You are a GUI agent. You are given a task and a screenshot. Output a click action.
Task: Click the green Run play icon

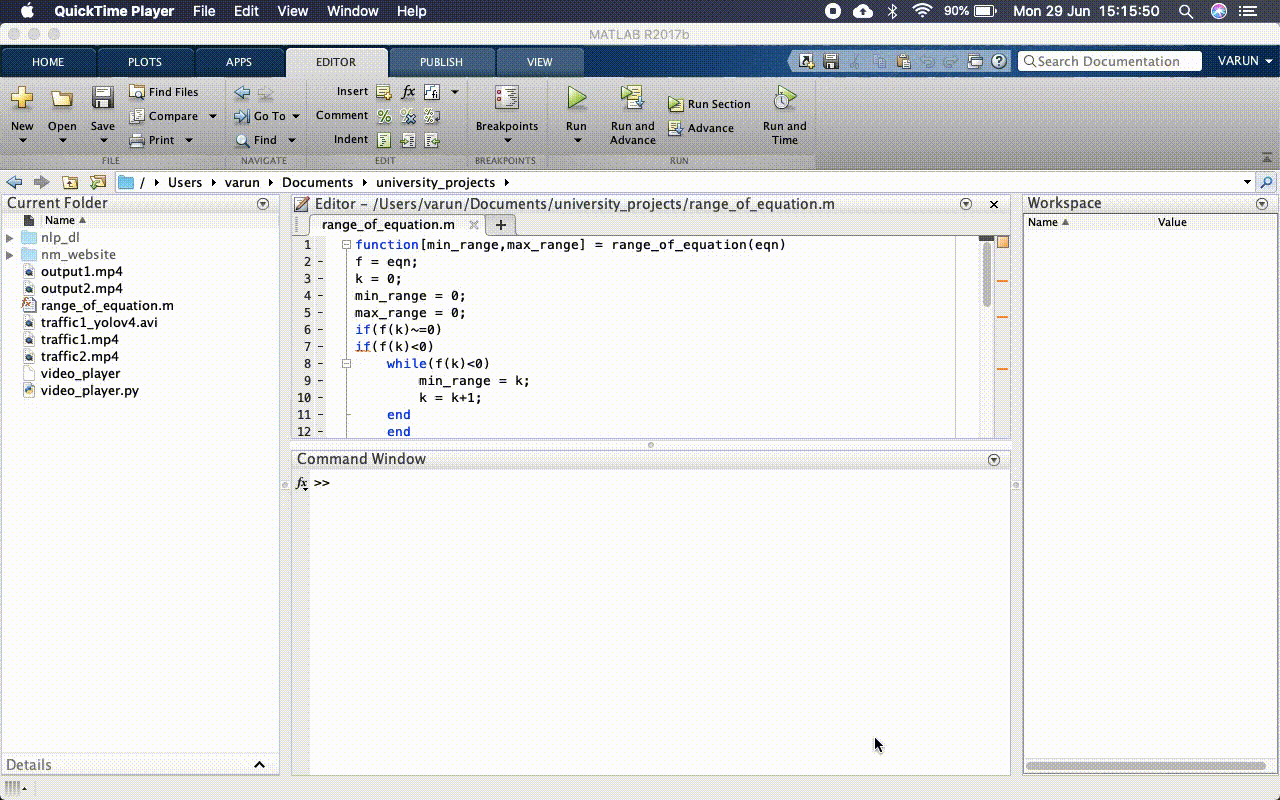577,98
